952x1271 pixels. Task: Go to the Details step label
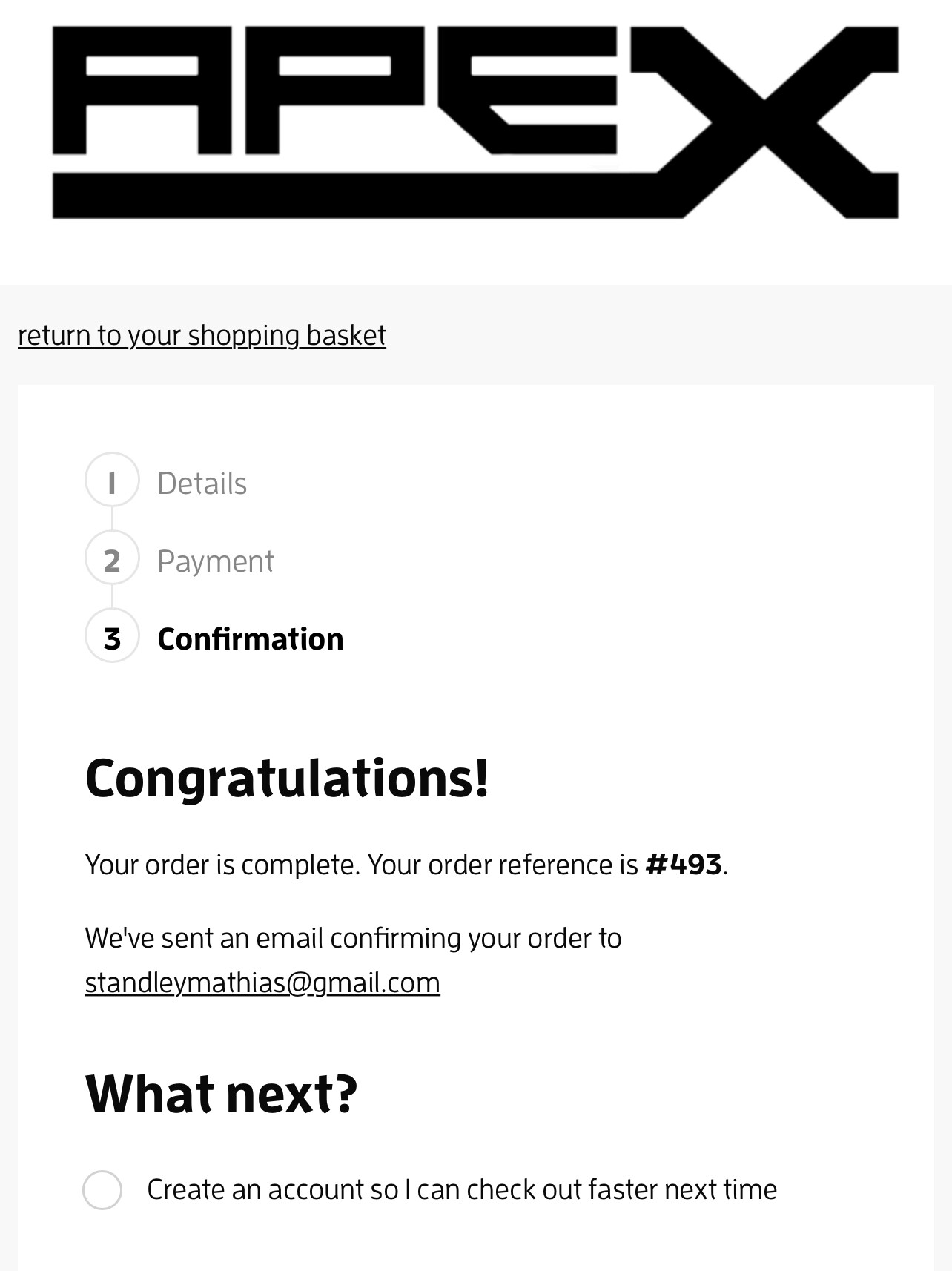(202, 483)
